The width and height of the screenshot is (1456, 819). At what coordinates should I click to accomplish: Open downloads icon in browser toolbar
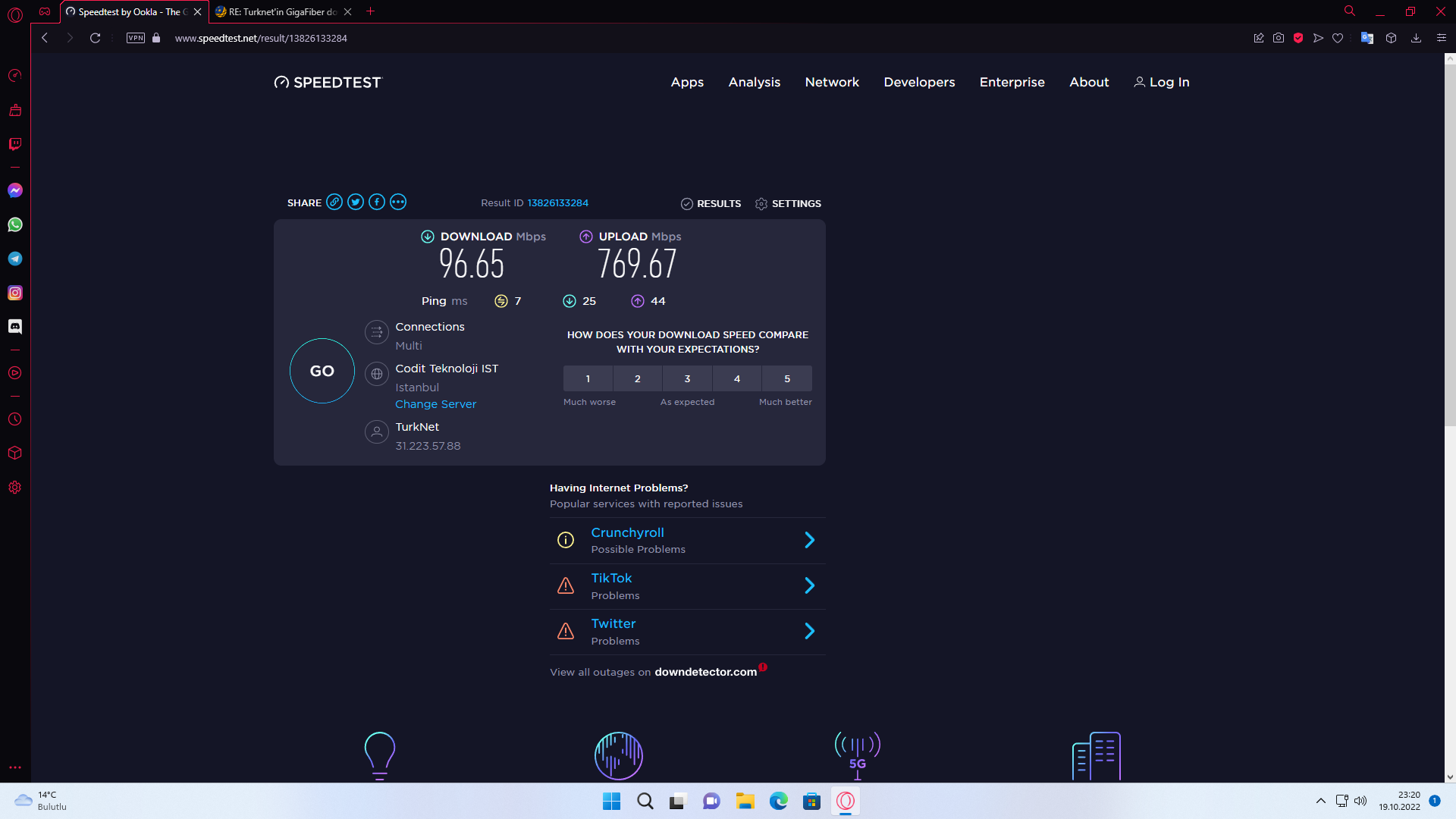[x=1416, y=38]
